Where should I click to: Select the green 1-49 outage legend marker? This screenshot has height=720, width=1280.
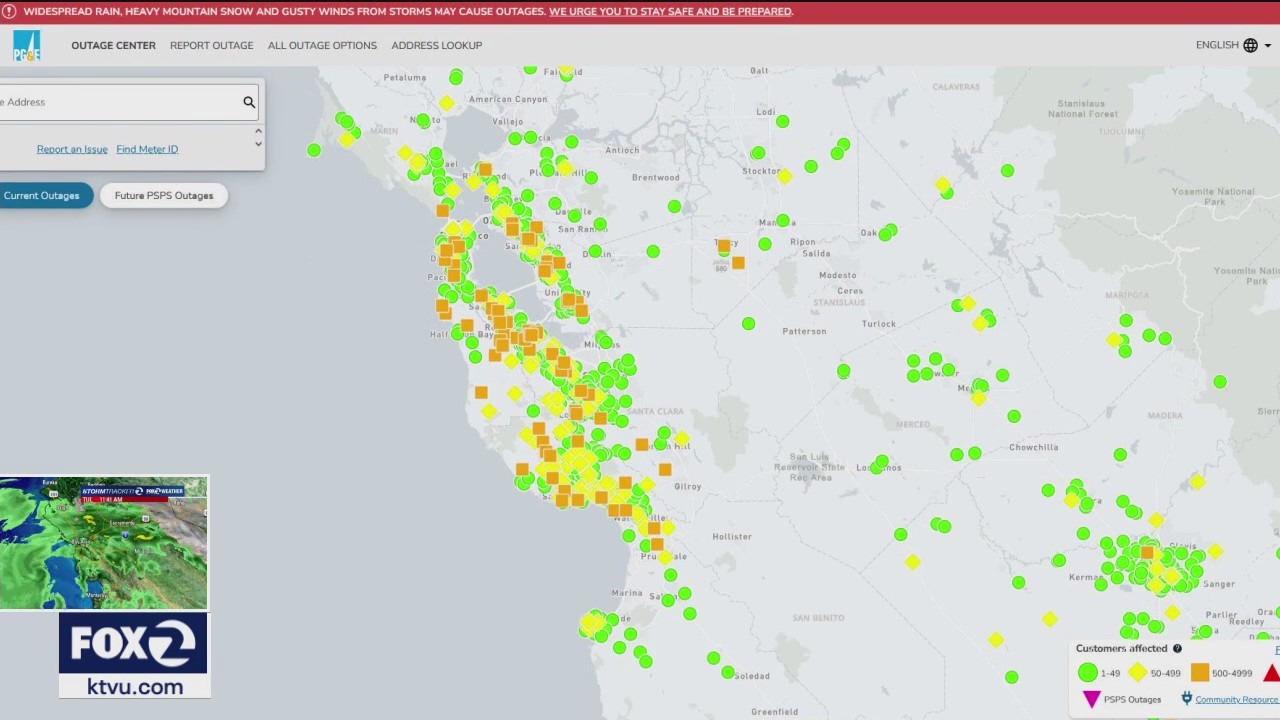(x=1087, y=673)
